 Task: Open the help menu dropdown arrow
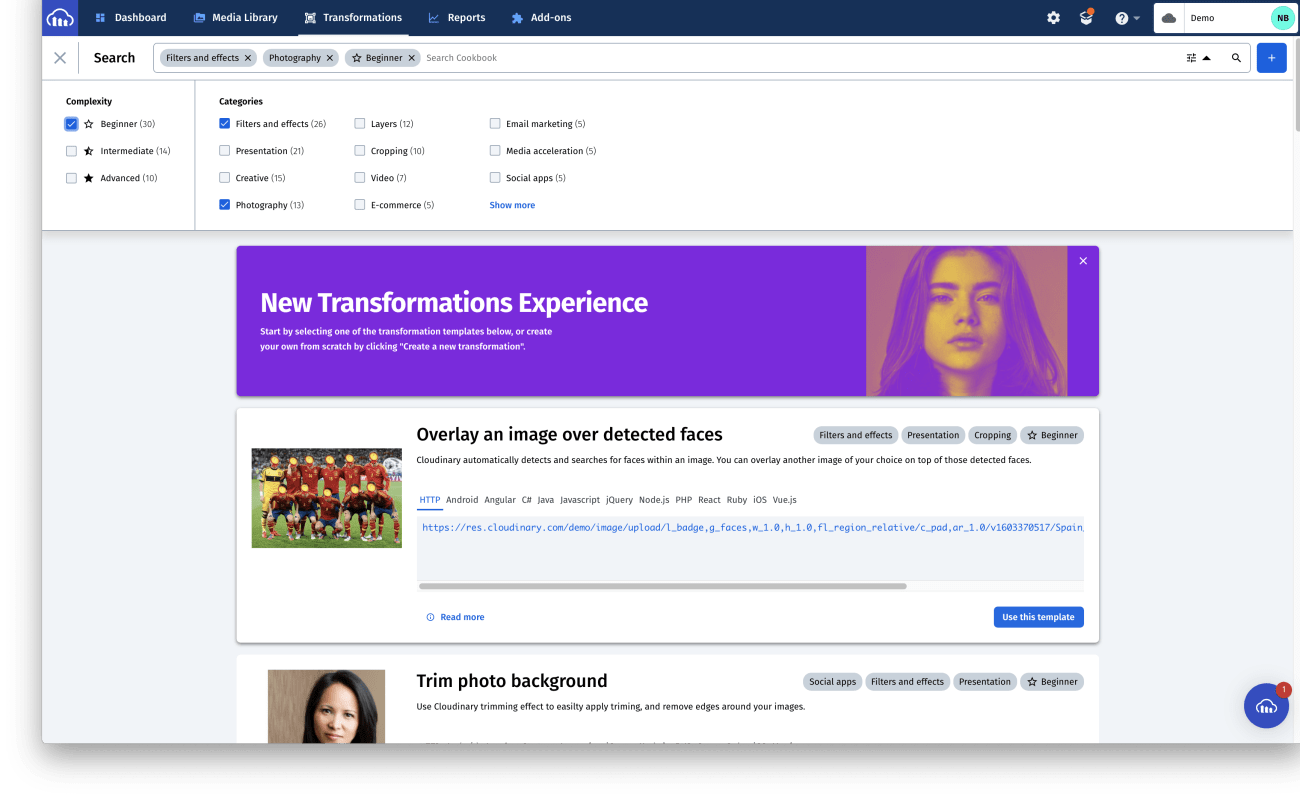coord(1139,17)
